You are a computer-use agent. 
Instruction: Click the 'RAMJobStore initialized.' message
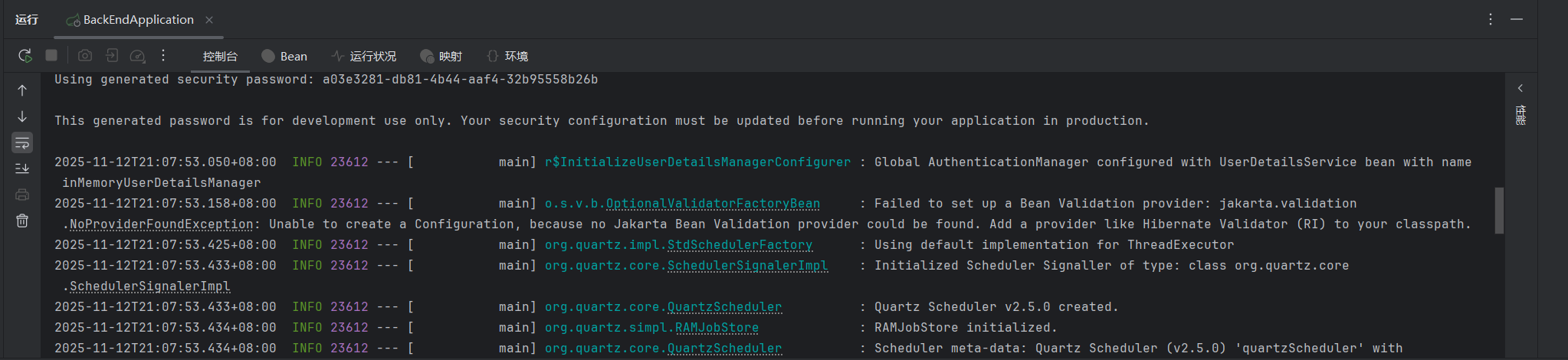[x=966, y=328]
